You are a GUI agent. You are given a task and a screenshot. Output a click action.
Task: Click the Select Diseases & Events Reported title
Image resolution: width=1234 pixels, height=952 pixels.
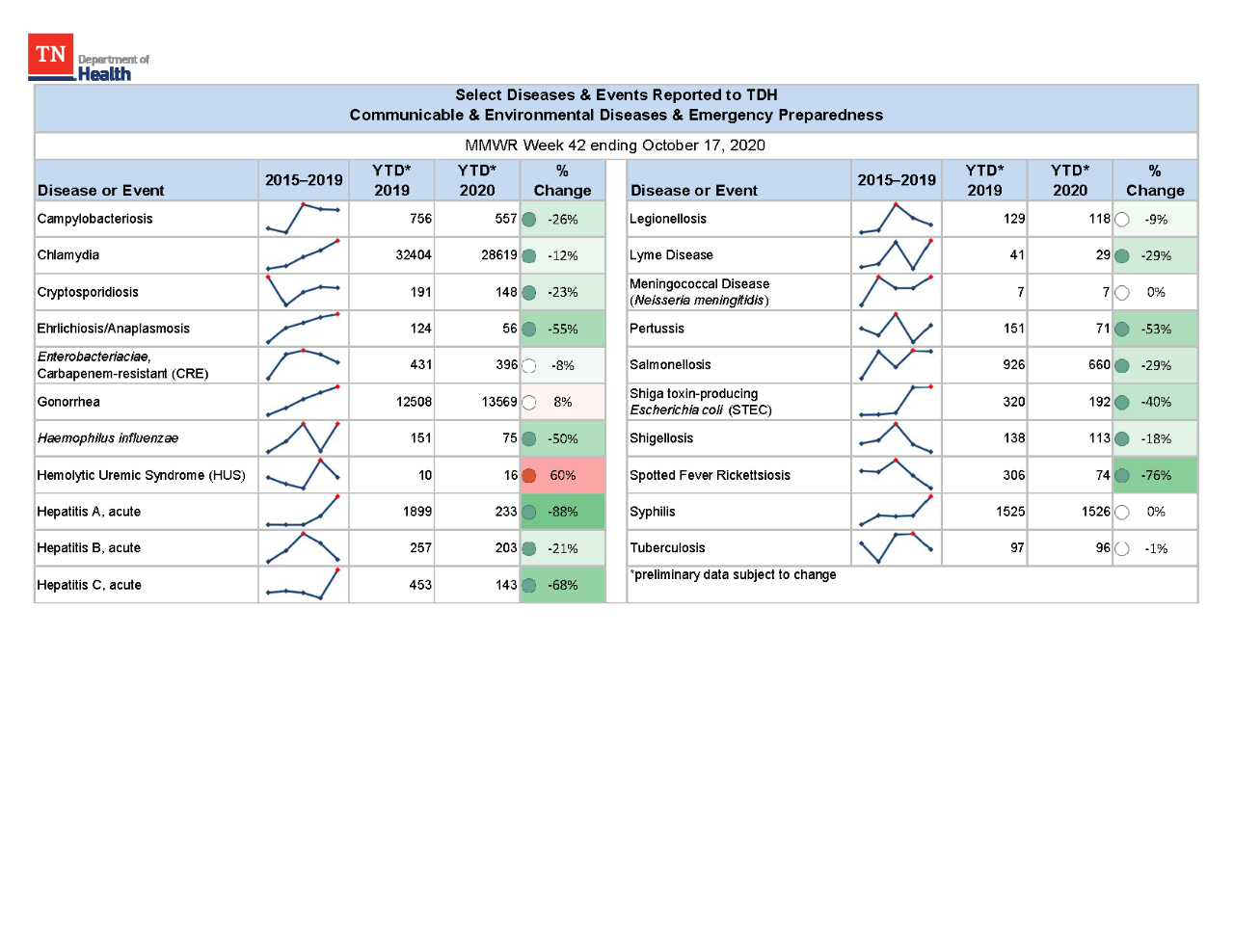[x=616, y=95]
